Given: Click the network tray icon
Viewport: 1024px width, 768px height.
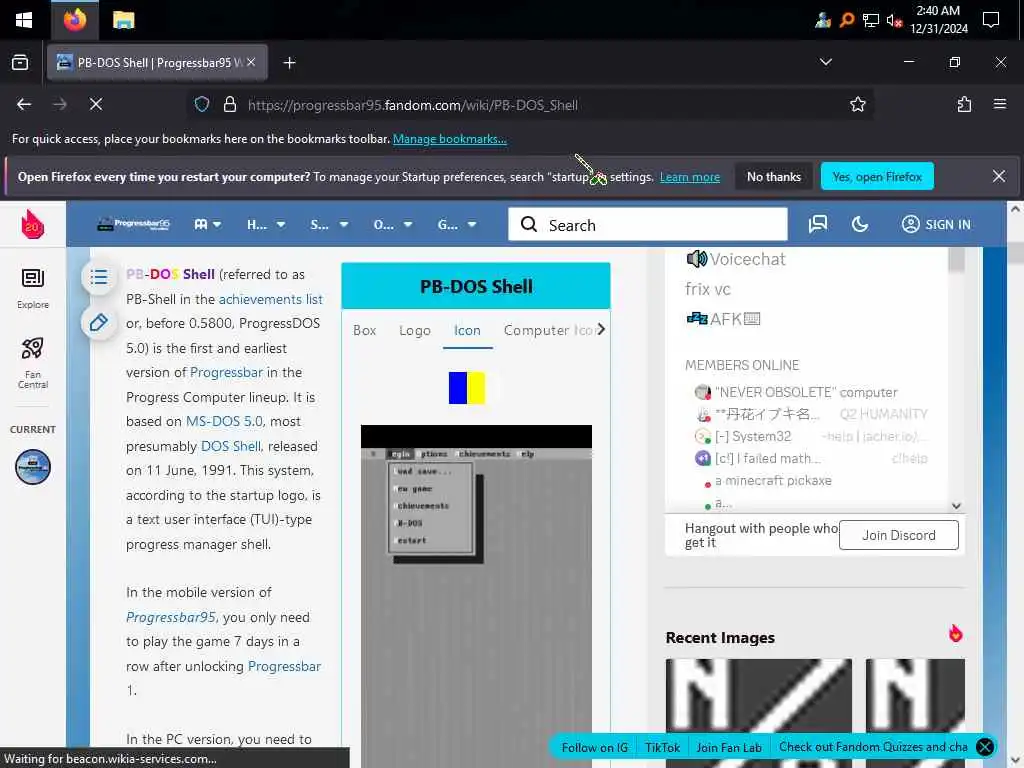Looking at the screenshot, I should point(871,20).
